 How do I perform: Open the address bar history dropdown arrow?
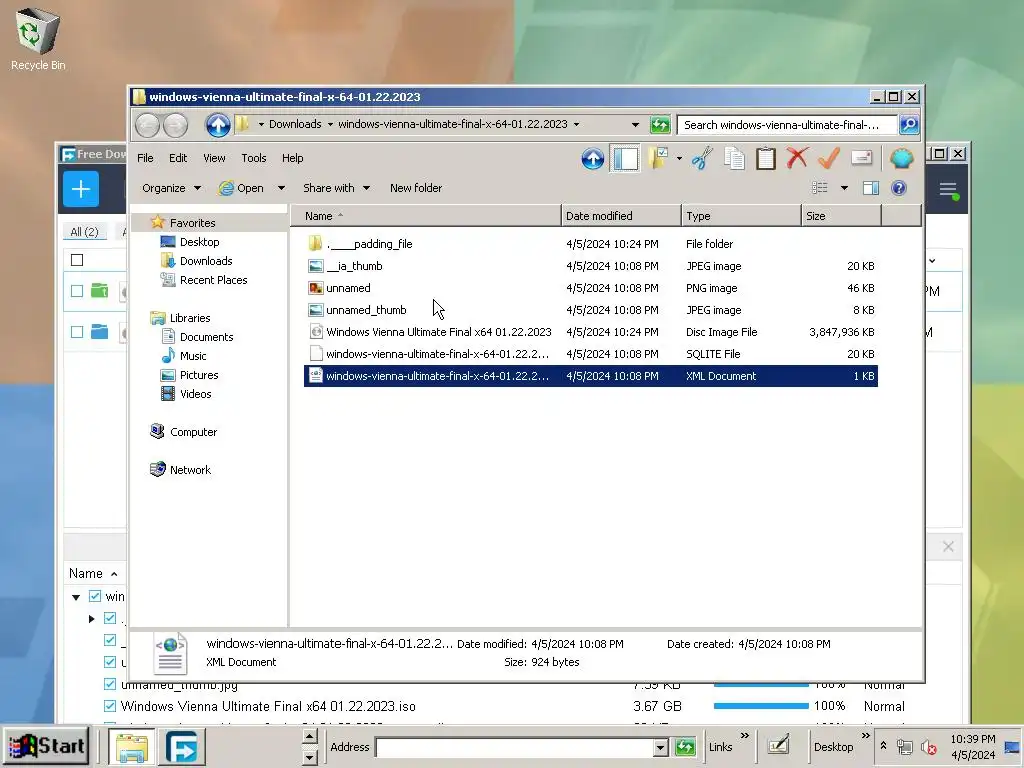pos(635,125)
